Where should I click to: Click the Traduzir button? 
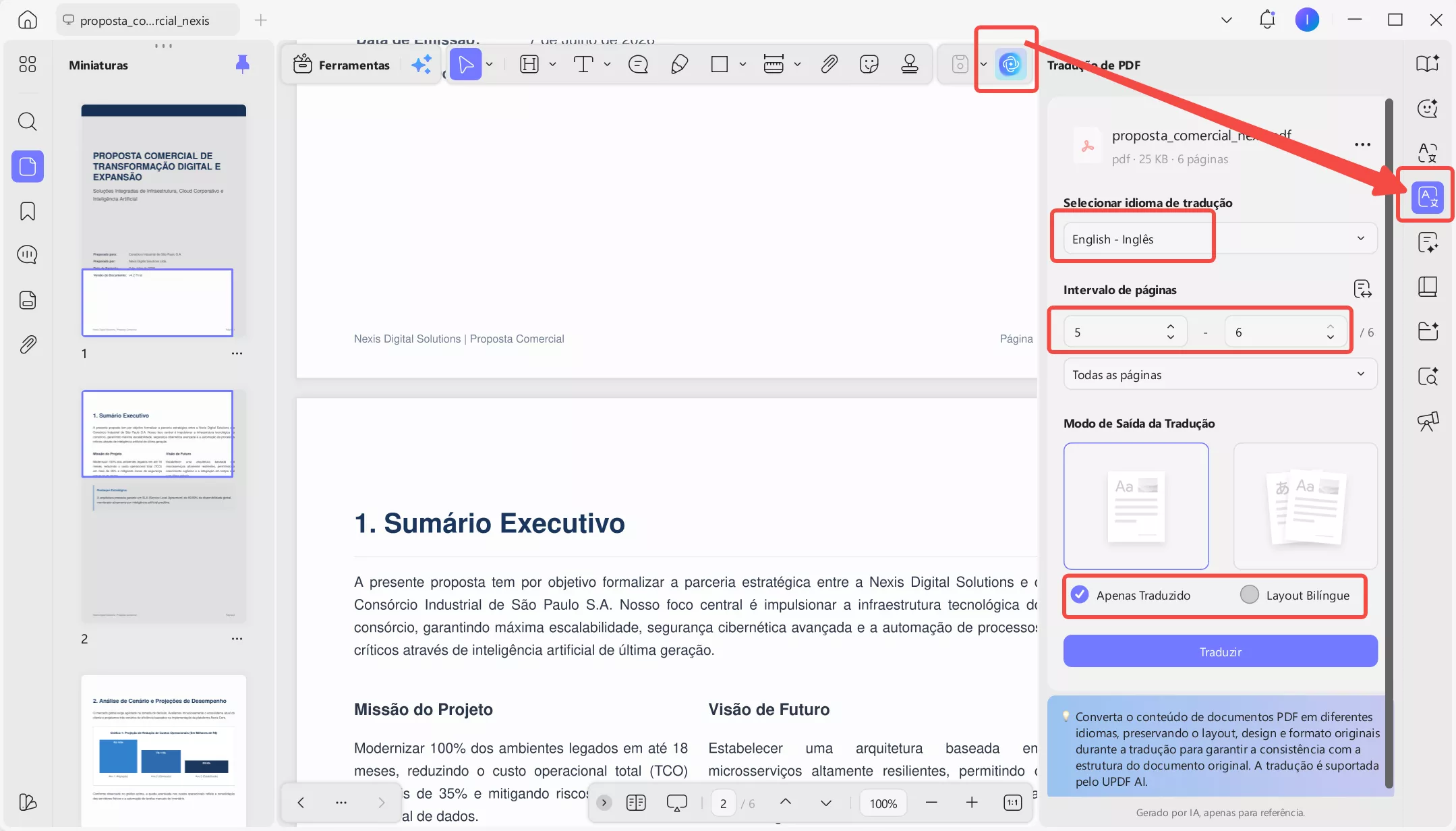(1220, 652)
